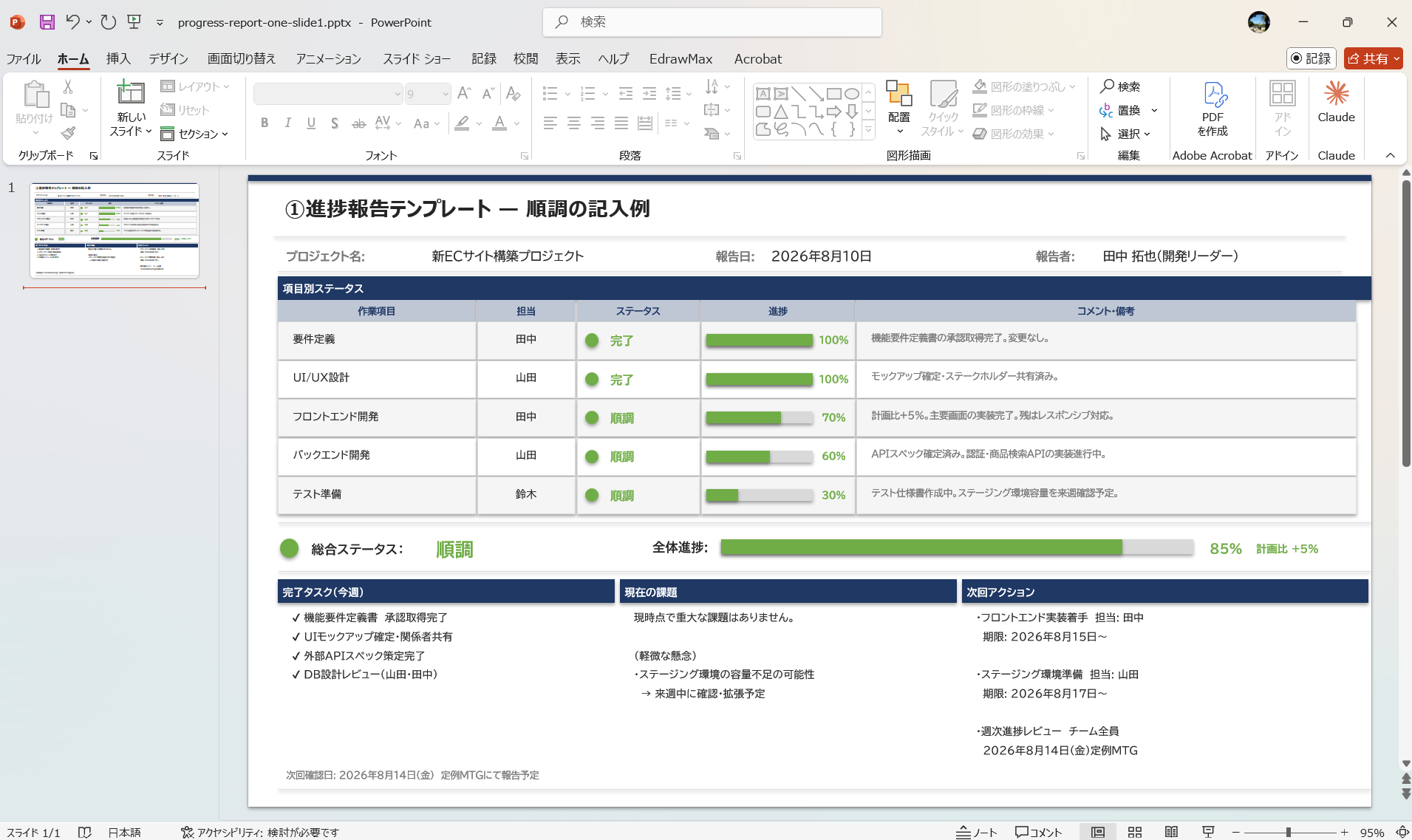This screenshot has height=840, width=1412.
Task: Toggle the Record (記録) button top right
Action: [x=1311, y=58]
